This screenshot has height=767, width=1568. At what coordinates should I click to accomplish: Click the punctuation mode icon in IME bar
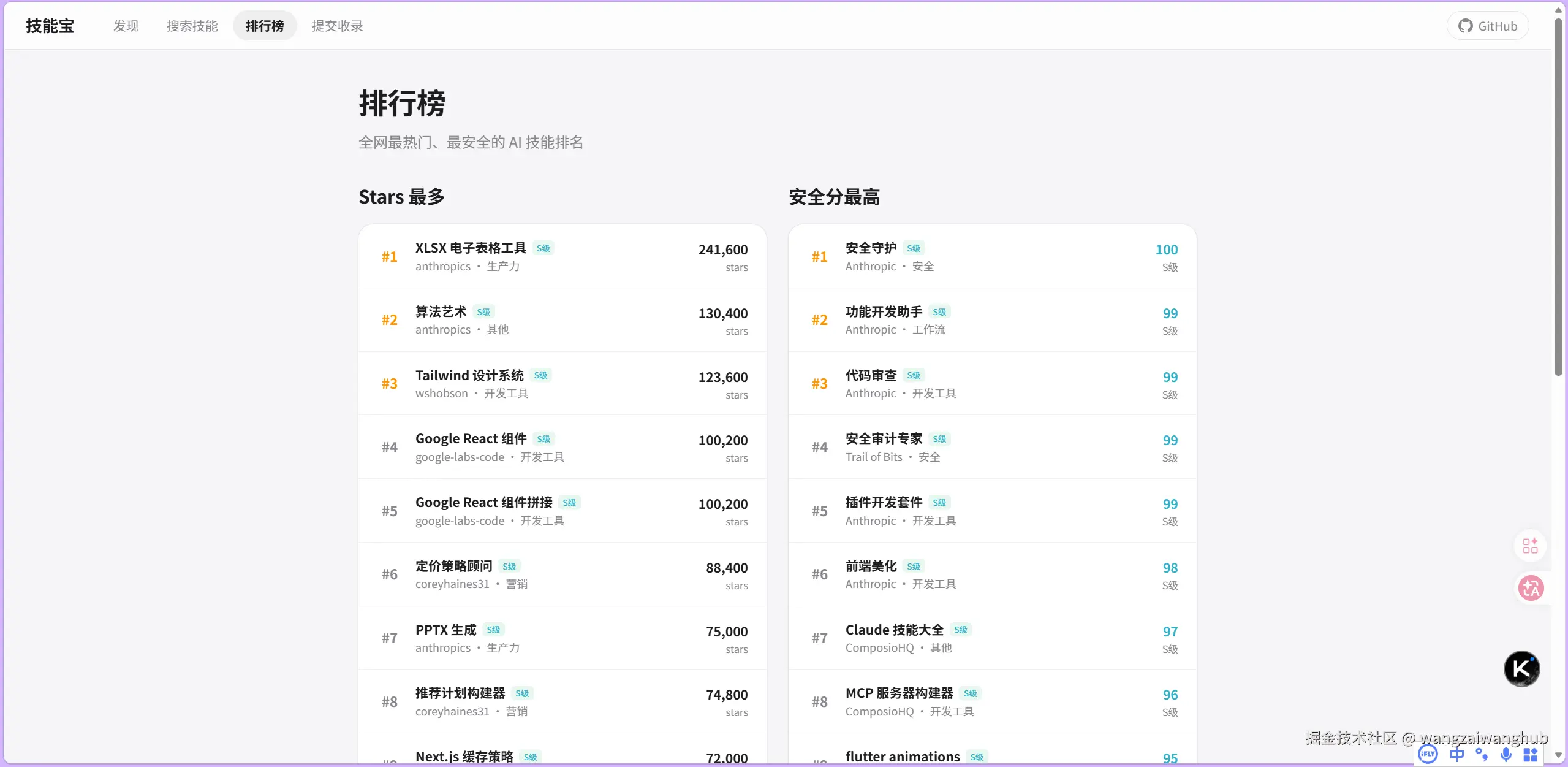(1482, 754)
